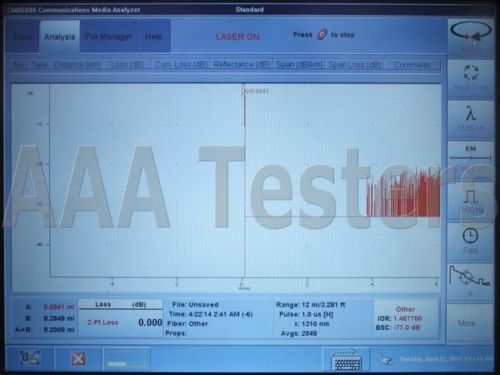Open the Help tab
500x375 pixels.
[154, 36]
